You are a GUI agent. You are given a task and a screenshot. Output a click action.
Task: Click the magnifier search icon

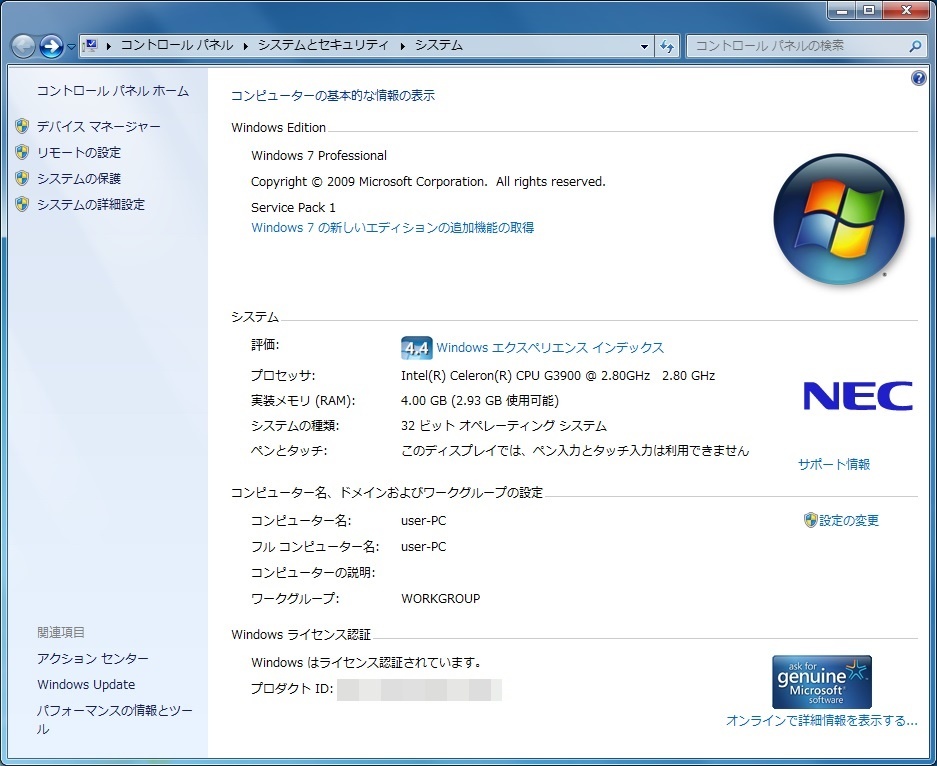914,46
